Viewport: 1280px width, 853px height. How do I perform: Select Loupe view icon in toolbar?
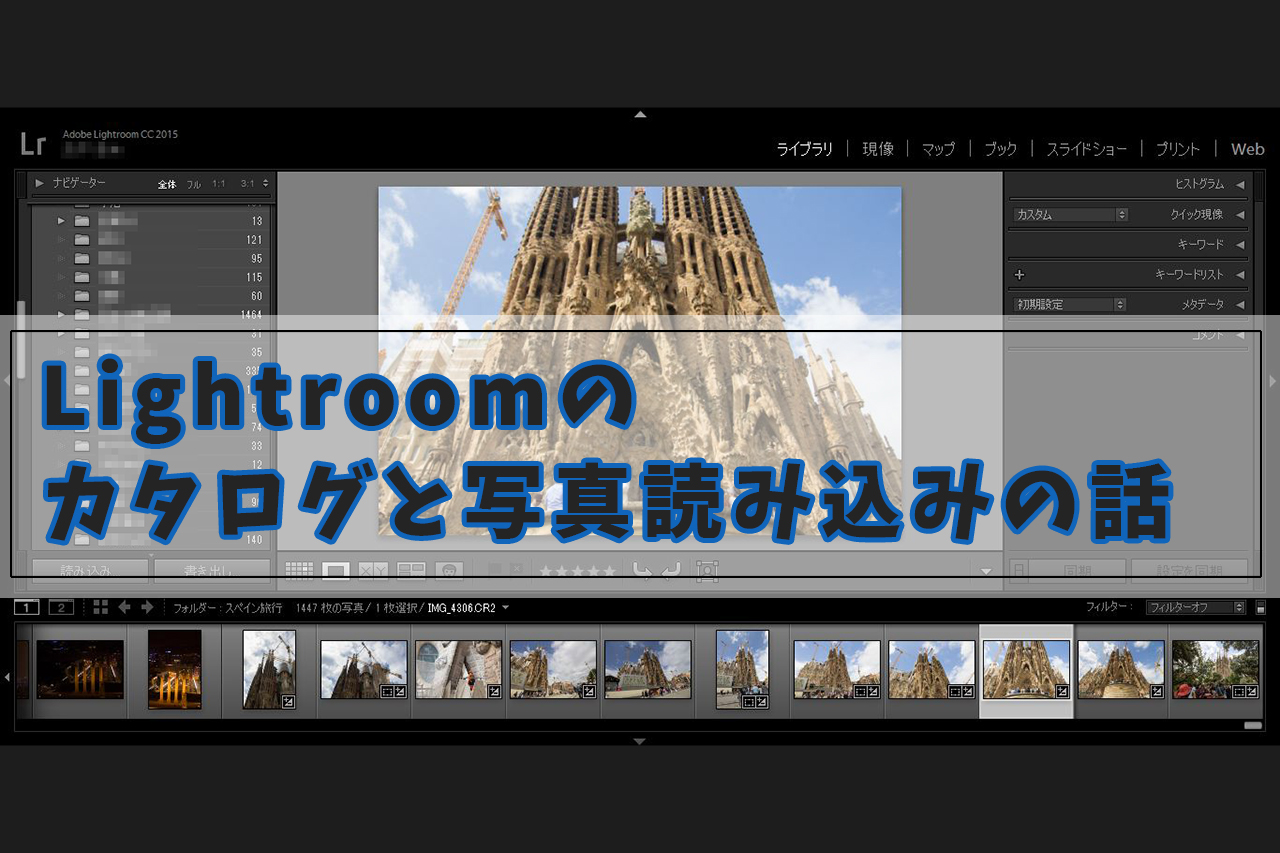(336, 571)
